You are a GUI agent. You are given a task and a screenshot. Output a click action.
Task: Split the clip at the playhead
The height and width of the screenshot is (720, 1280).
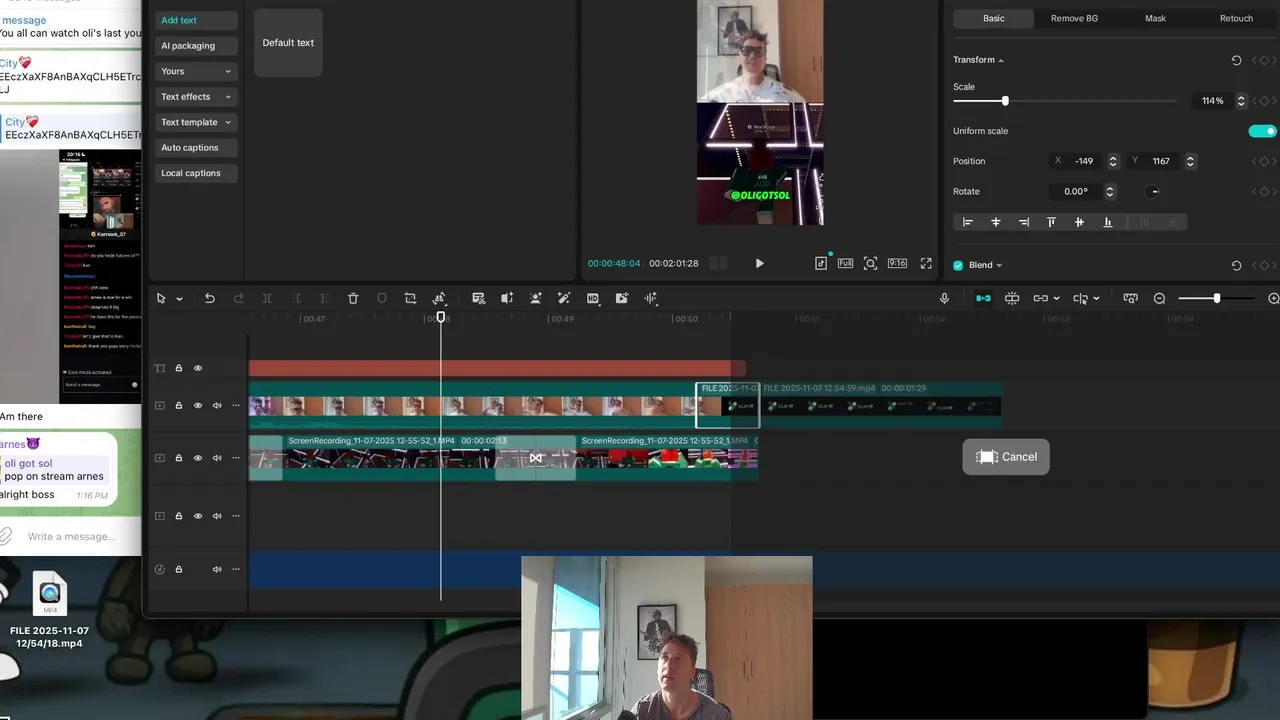(267, 298)
